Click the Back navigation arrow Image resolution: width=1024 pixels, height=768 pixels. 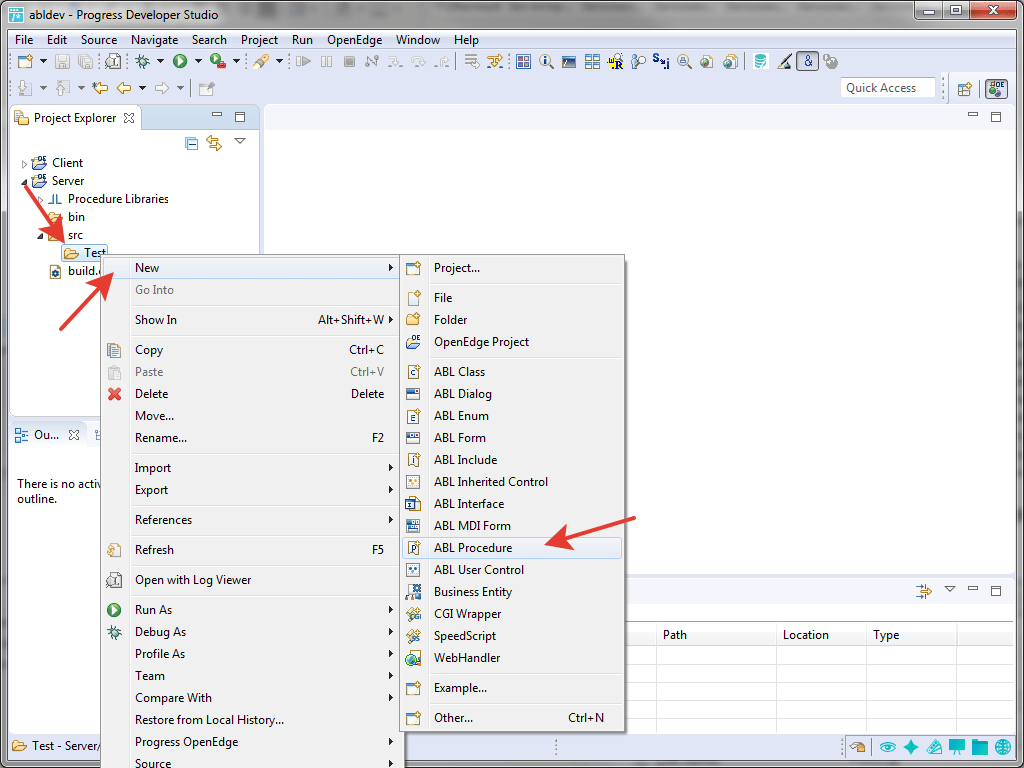point(123,88)
